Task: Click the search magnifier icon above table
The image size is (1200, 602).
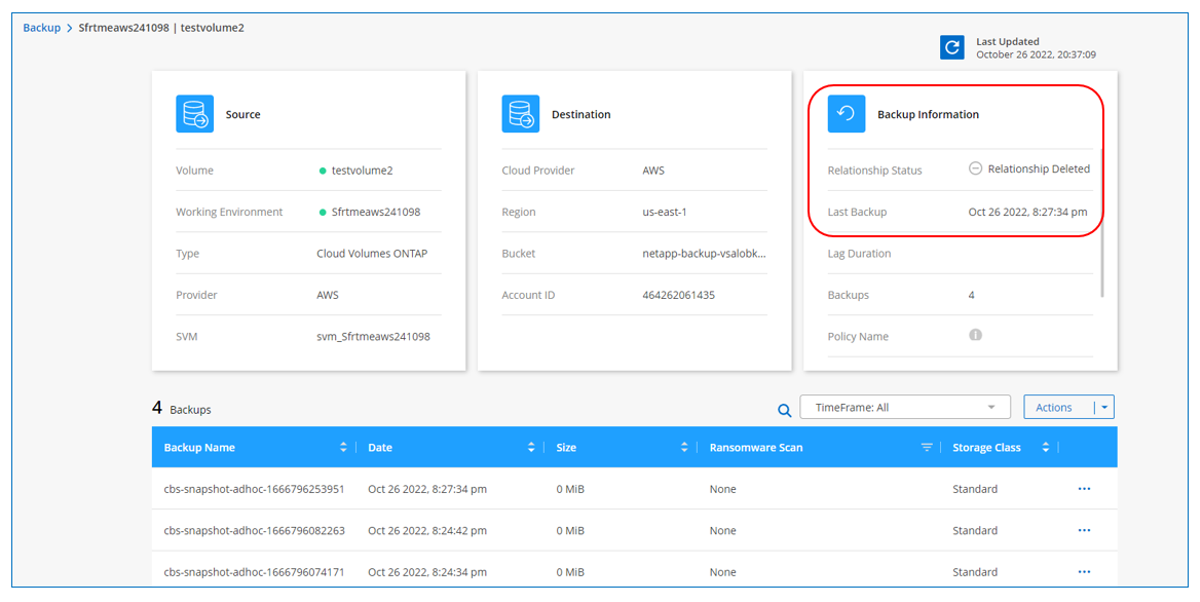Action: click(x=785, y=409)
